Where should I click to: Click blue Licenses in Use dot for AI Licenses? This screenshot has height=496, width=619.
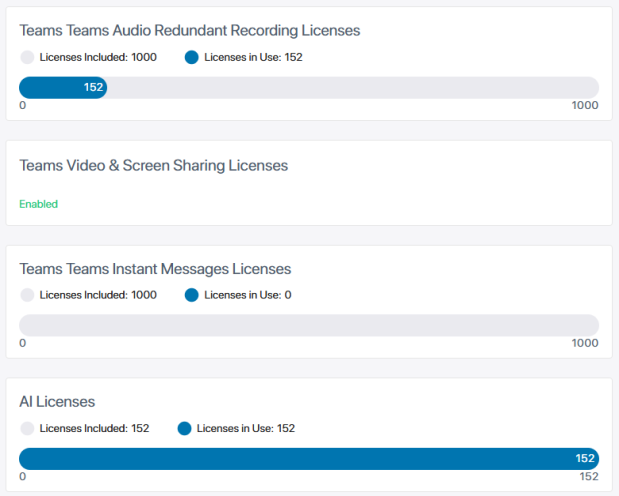point(184,428)
